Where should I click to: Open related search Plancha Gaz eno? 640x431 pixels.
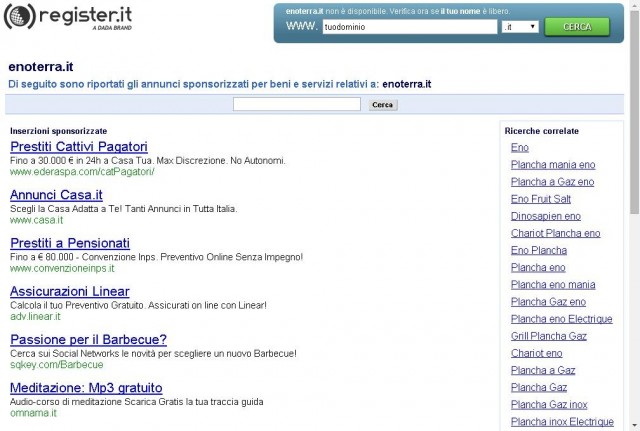coord(548,302)
